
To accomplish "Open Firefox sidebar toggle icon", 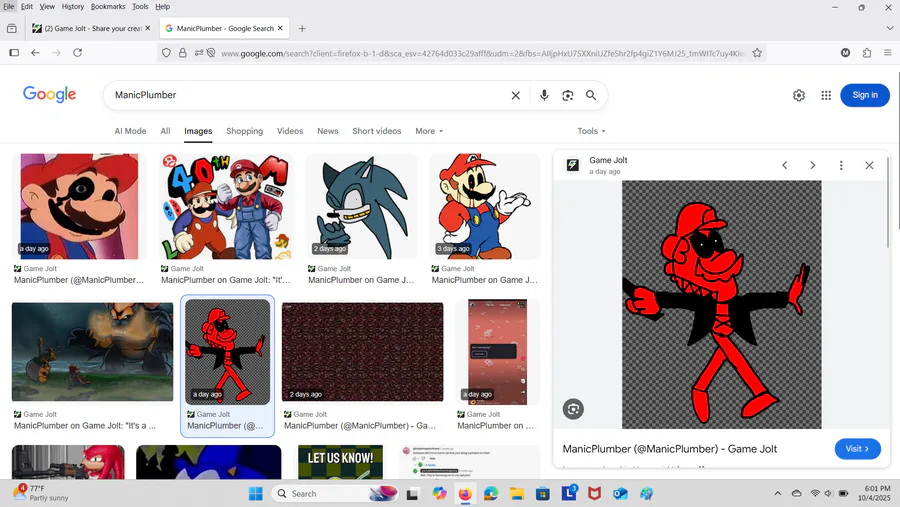I will click(x=14, y=53).
